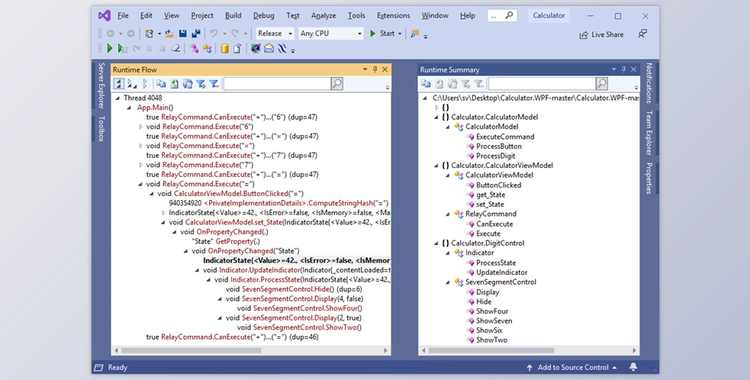Select the ProcessDigit method in Runtime Summary
The width and height of the screenshot is (750, 380).
point(496,156)
